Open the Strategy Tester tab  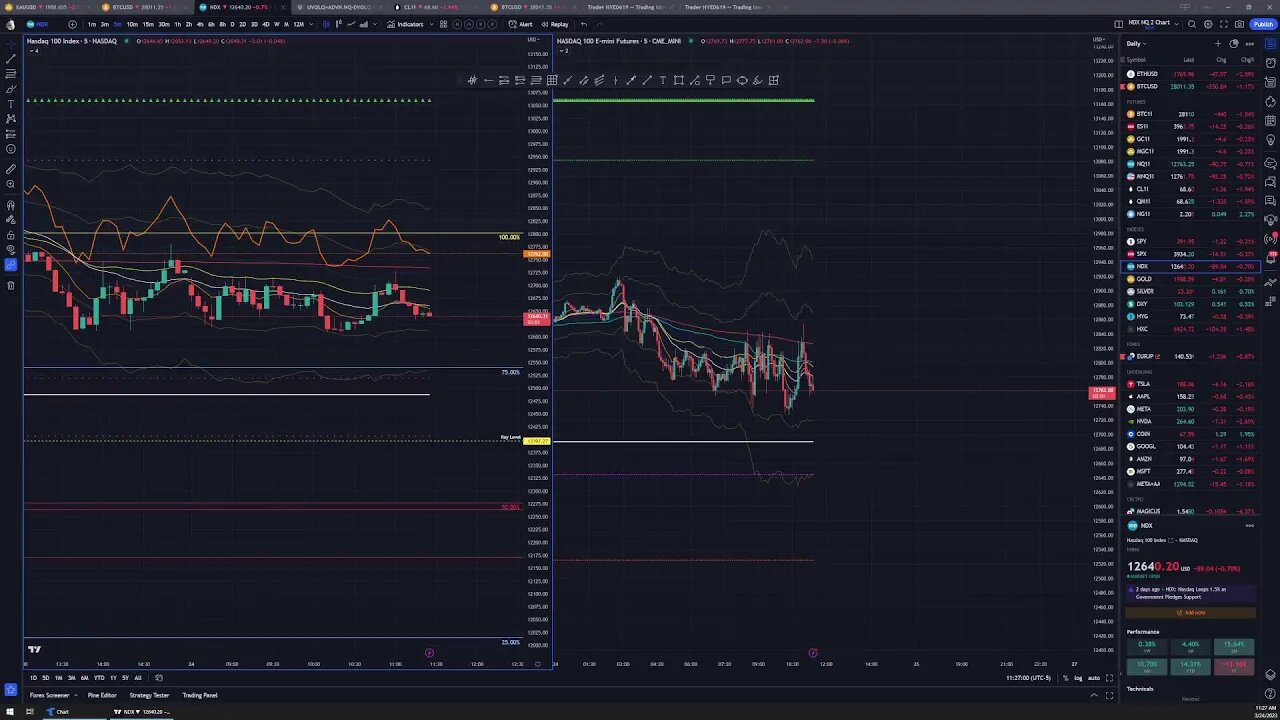click(149, 695)
